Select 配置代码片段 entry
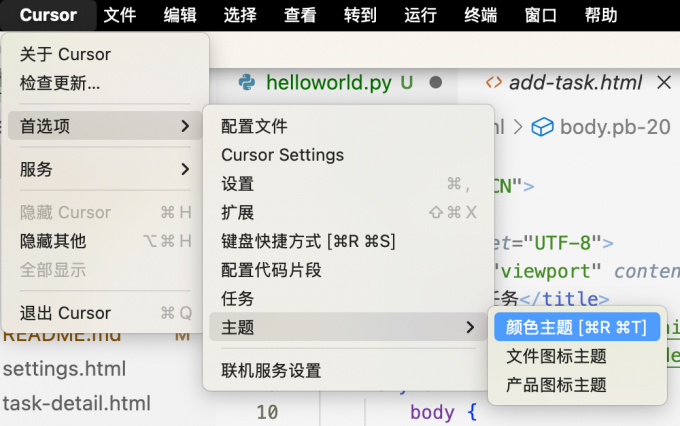Viewport: 680px width, 426px height. tap(348, 270)
